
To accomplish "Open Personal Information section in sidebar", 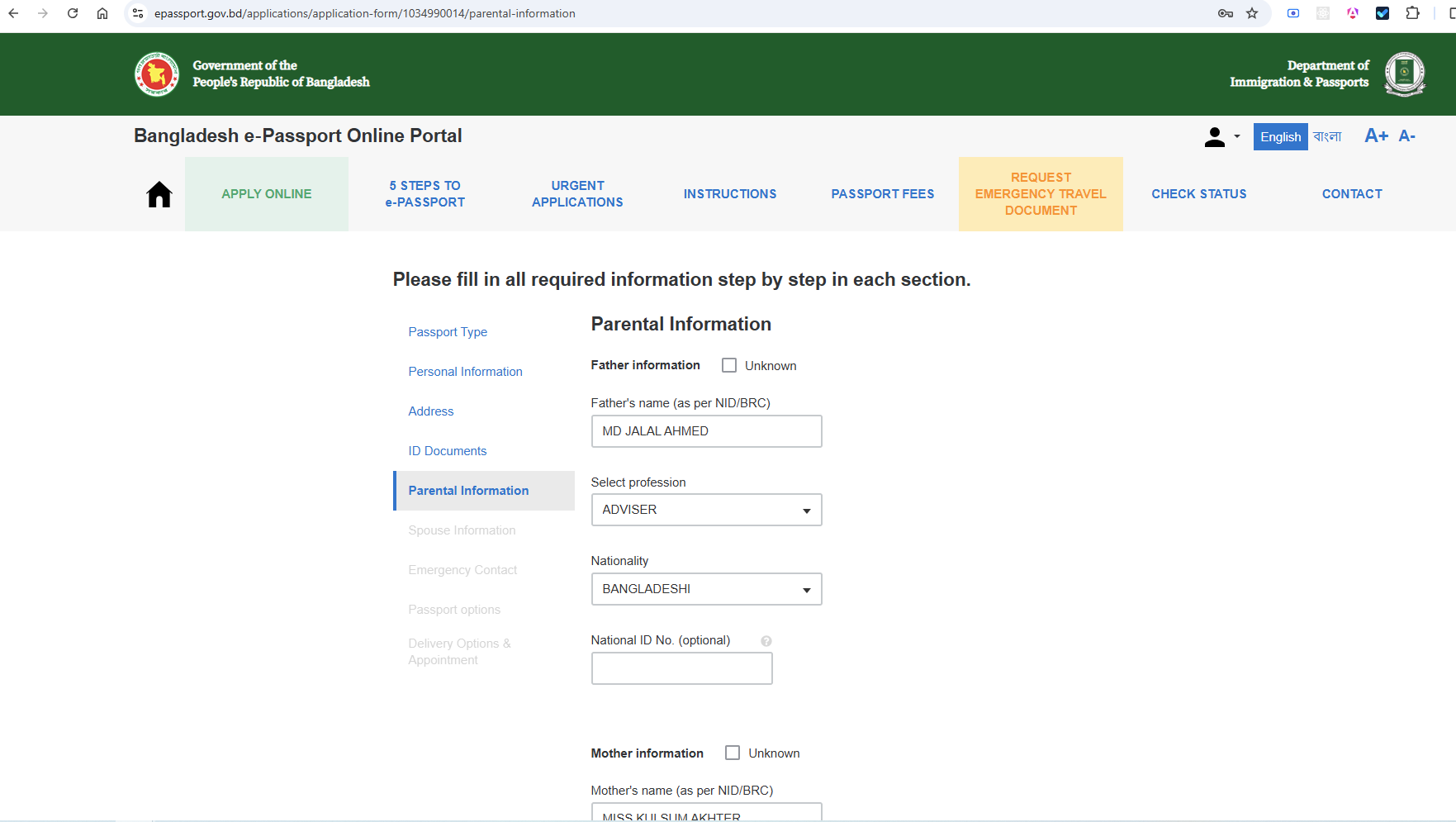I will coord(466,372).
